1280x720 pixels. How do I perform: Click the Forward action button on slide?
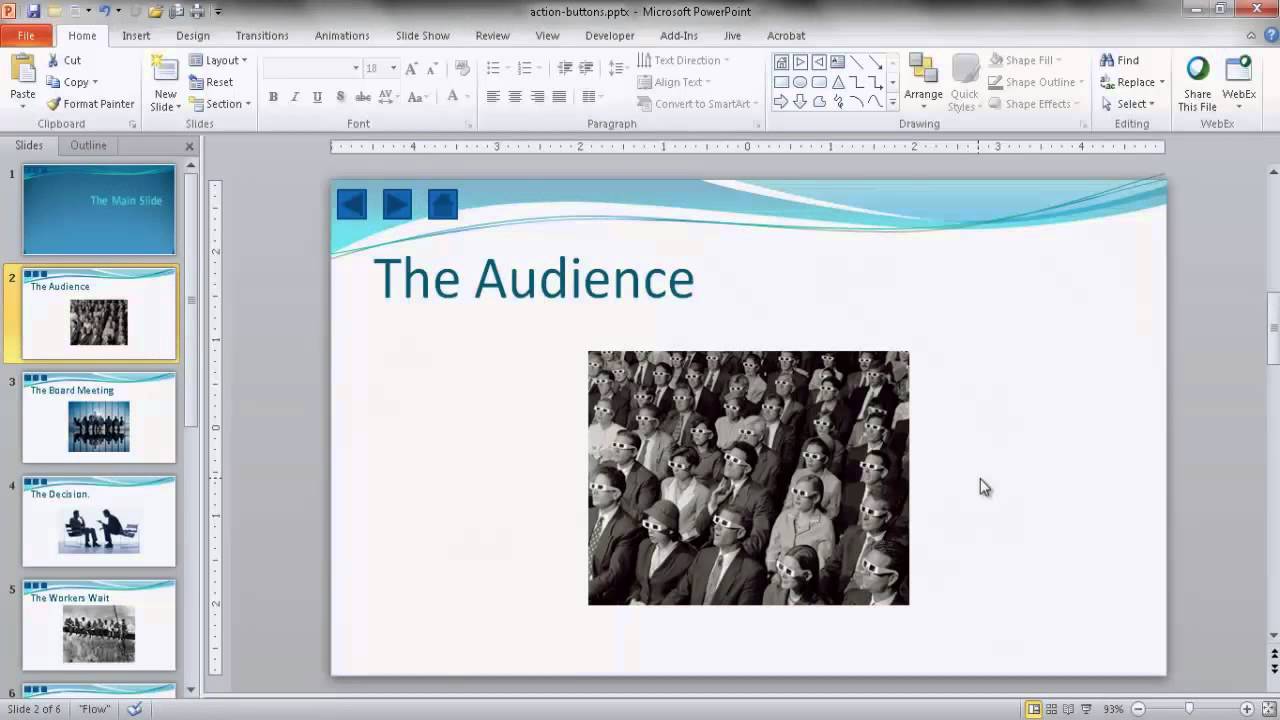[397, 205]
